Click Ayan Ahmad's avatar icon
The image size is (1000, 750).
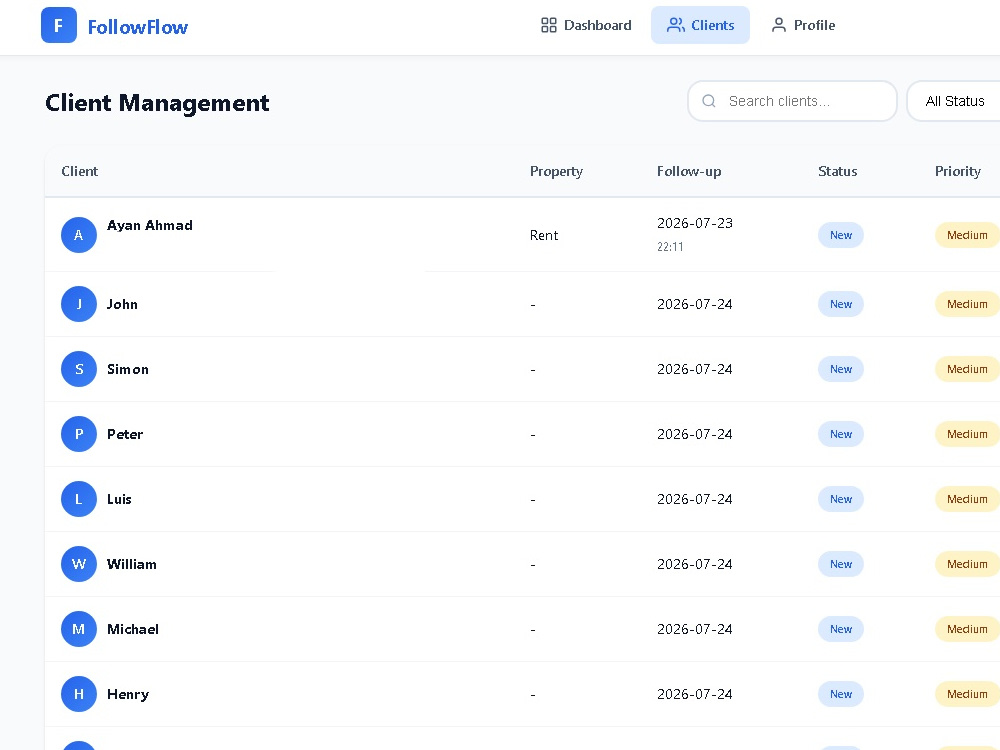pyautogui.click(x=78, y=235)
